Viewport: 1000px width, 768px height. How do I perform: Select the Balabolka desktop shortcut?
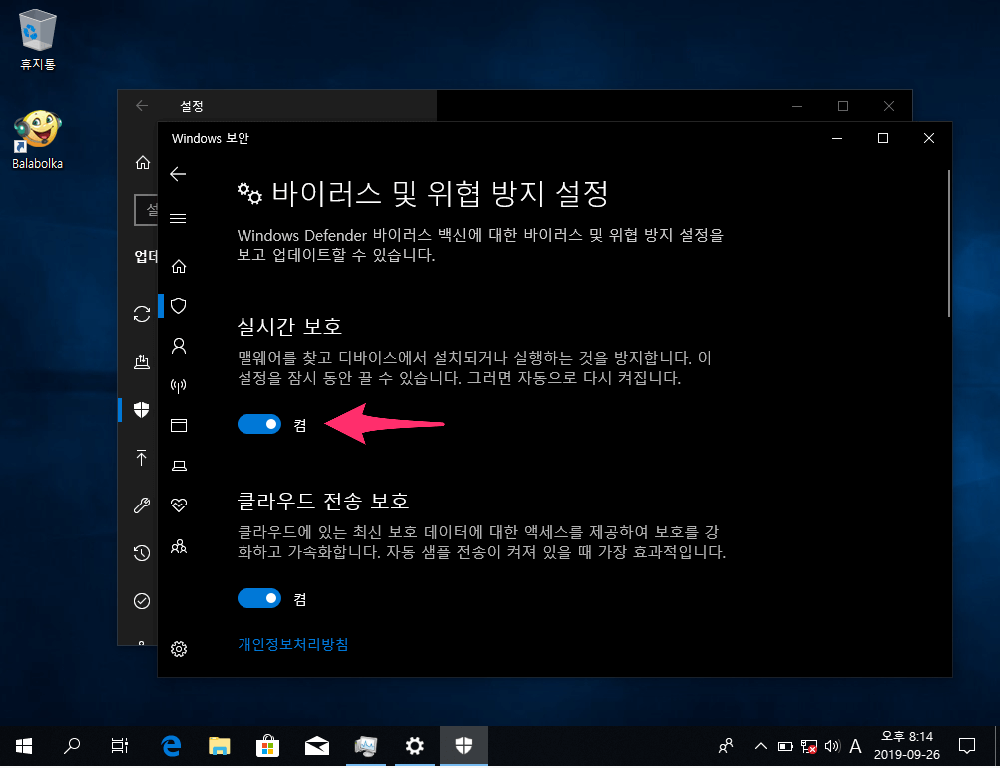coord(38,140)
